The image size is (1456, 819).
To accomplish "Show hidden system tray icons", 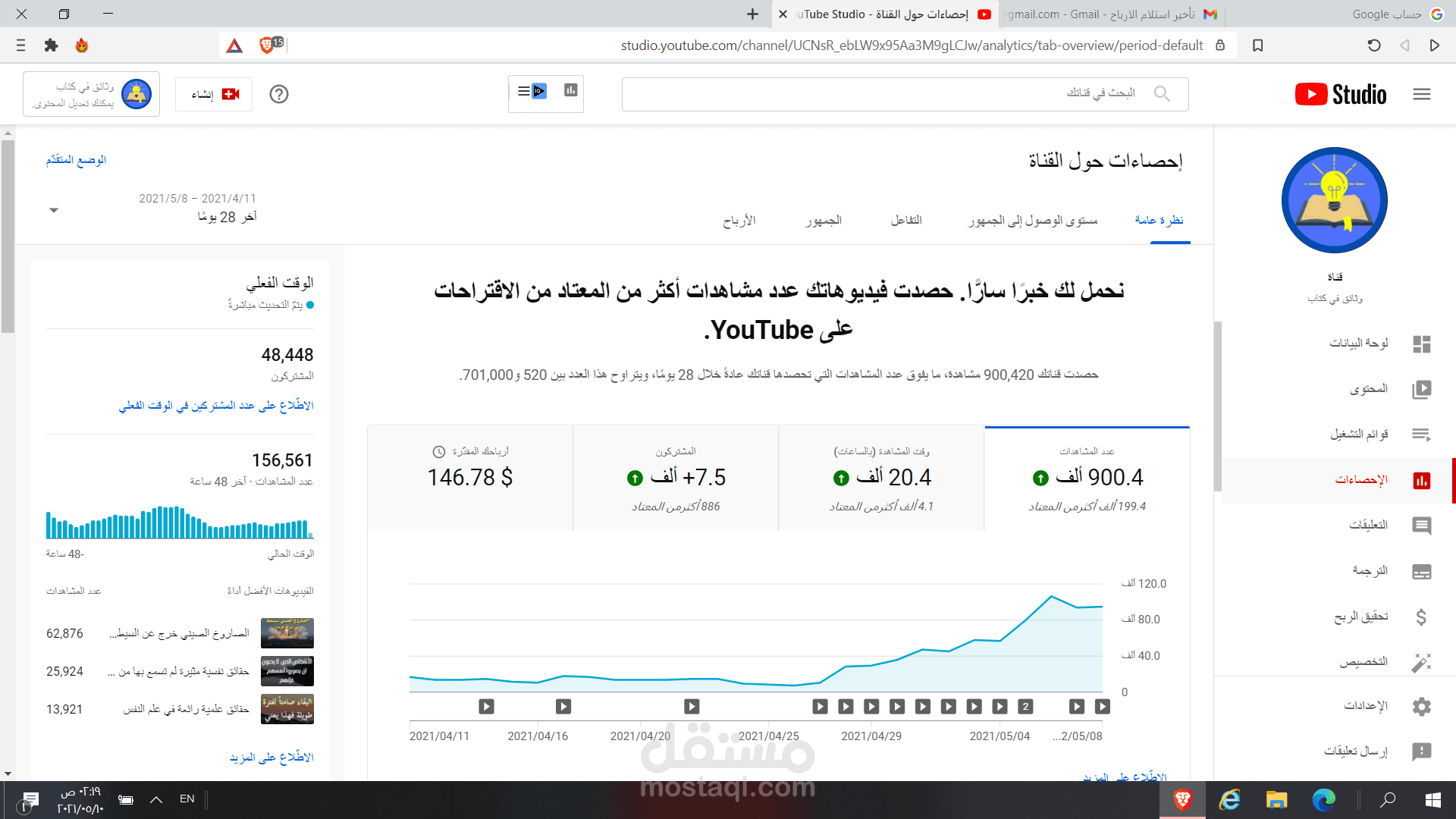I will 156,799.
